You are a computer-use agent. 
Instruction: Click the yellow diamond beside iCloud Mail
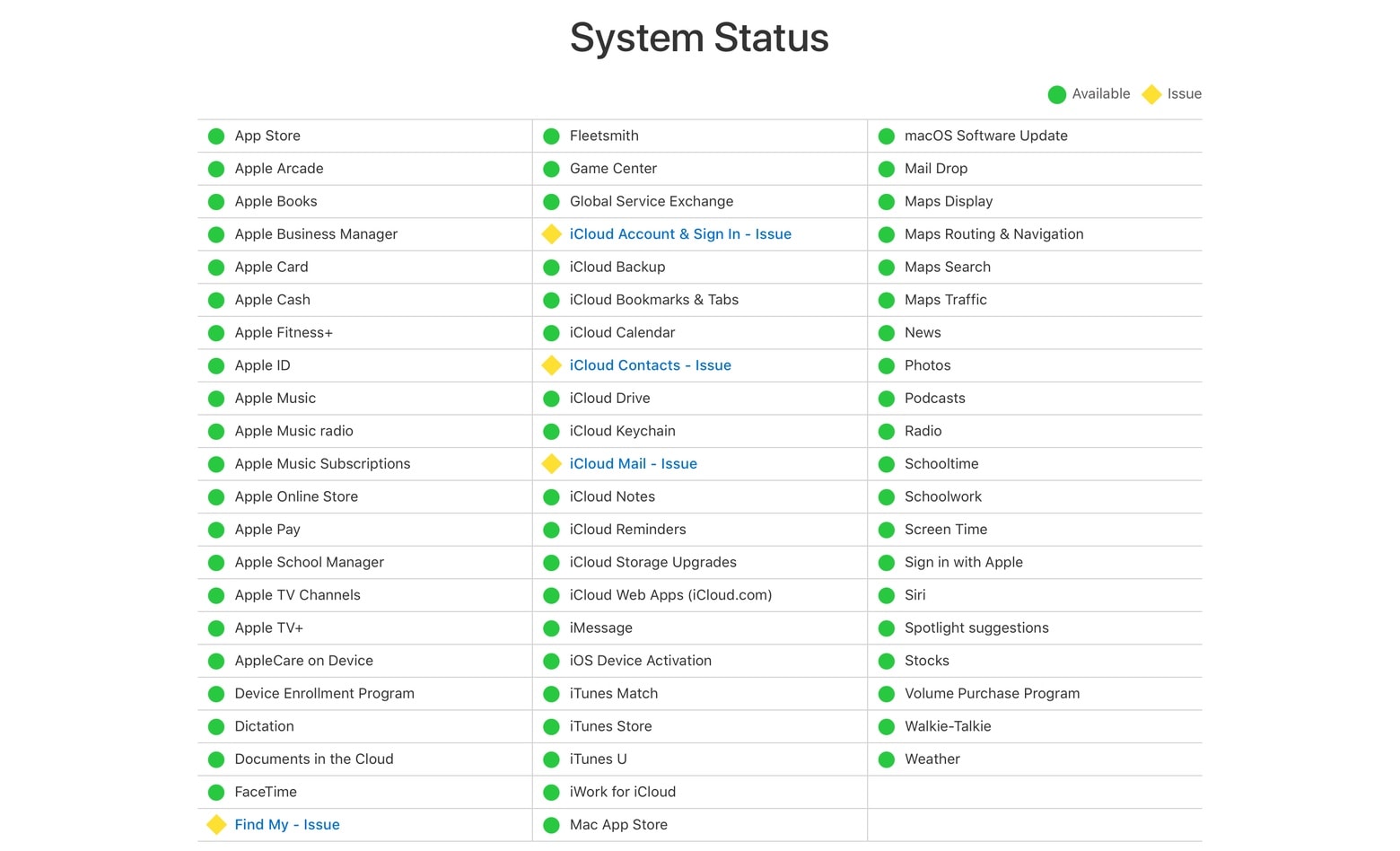(551, 464)
